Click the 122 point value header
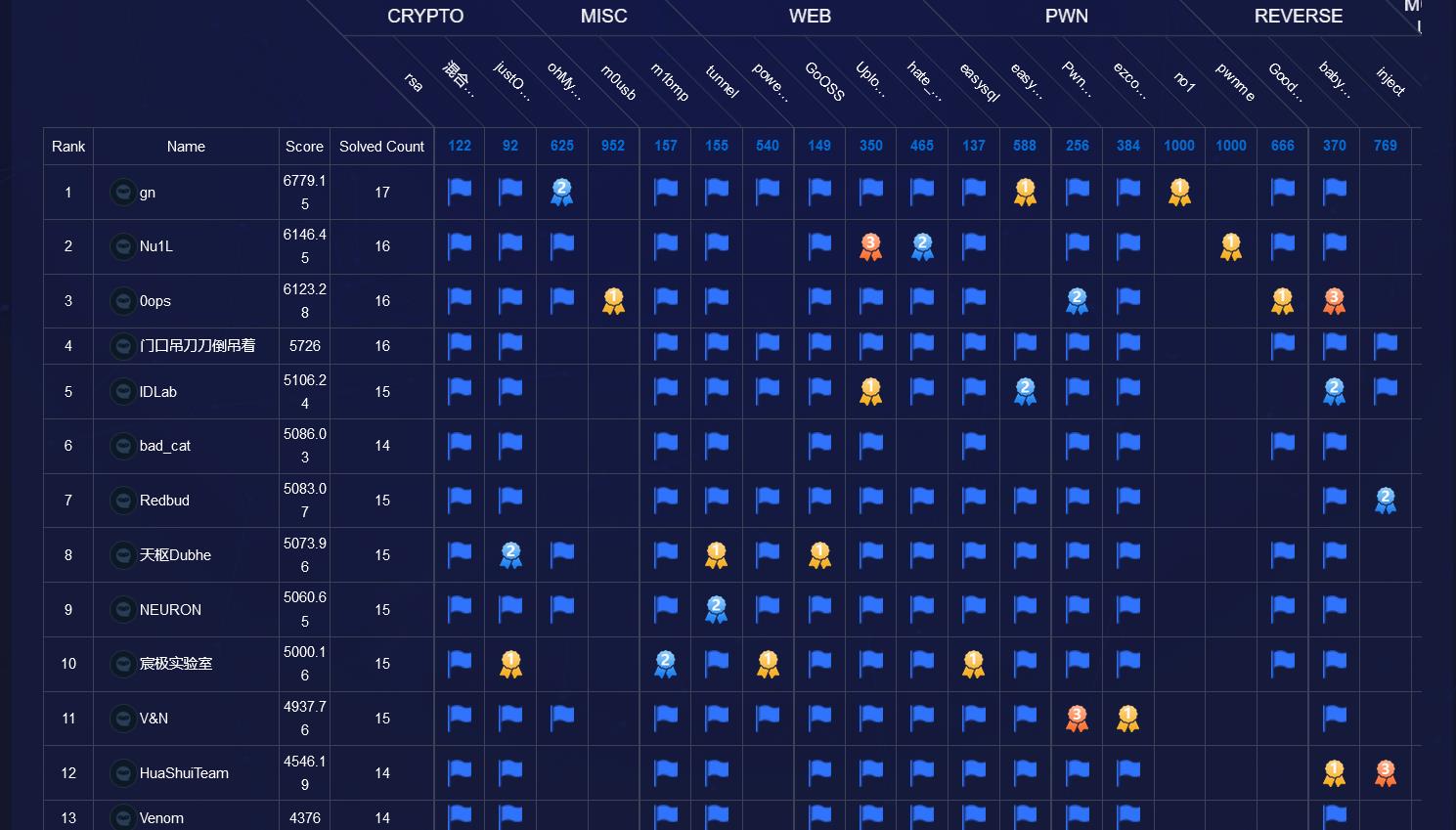This screenshot has height=830, width=1456. click(460, 146)
